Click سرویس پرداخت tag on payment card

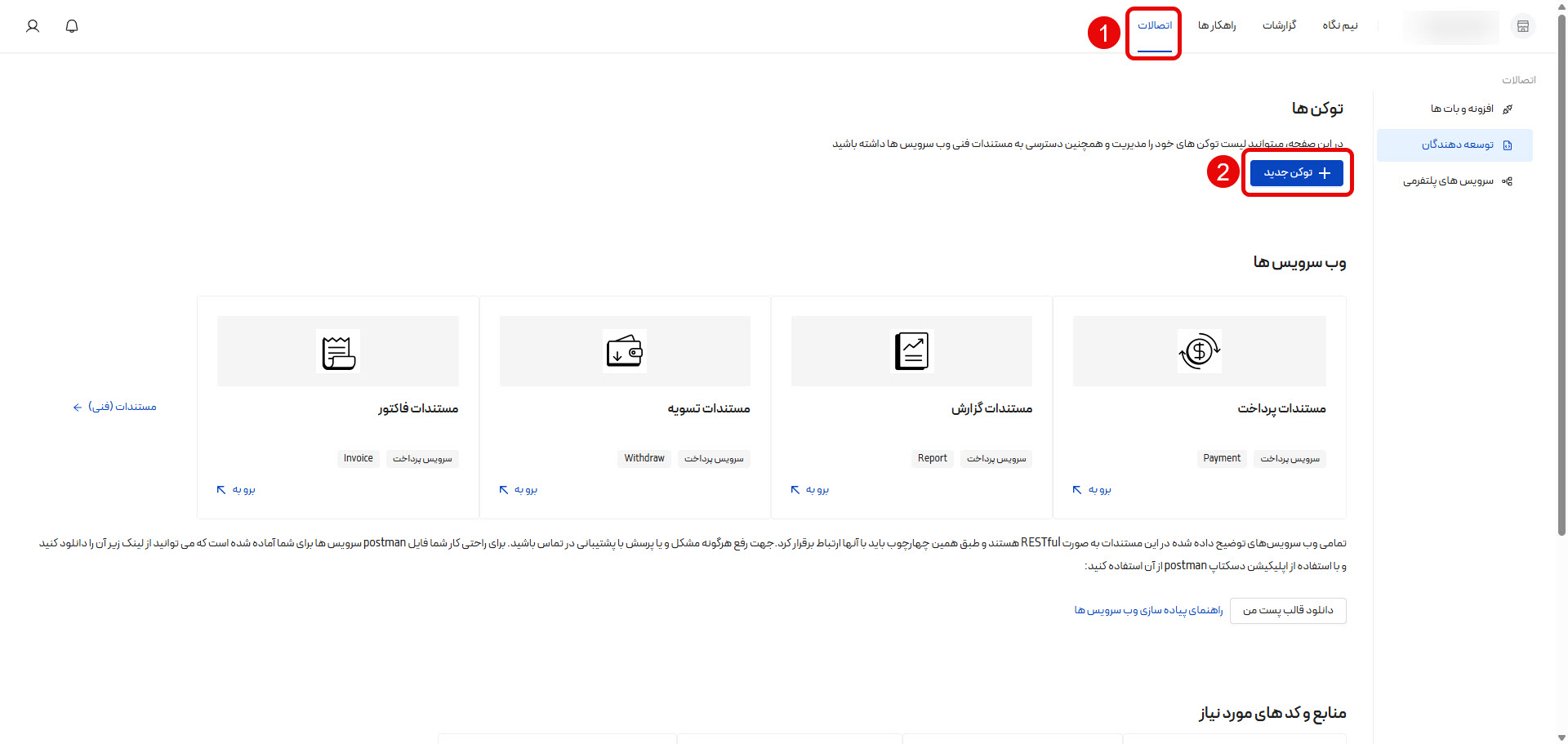click(1290, 458)
